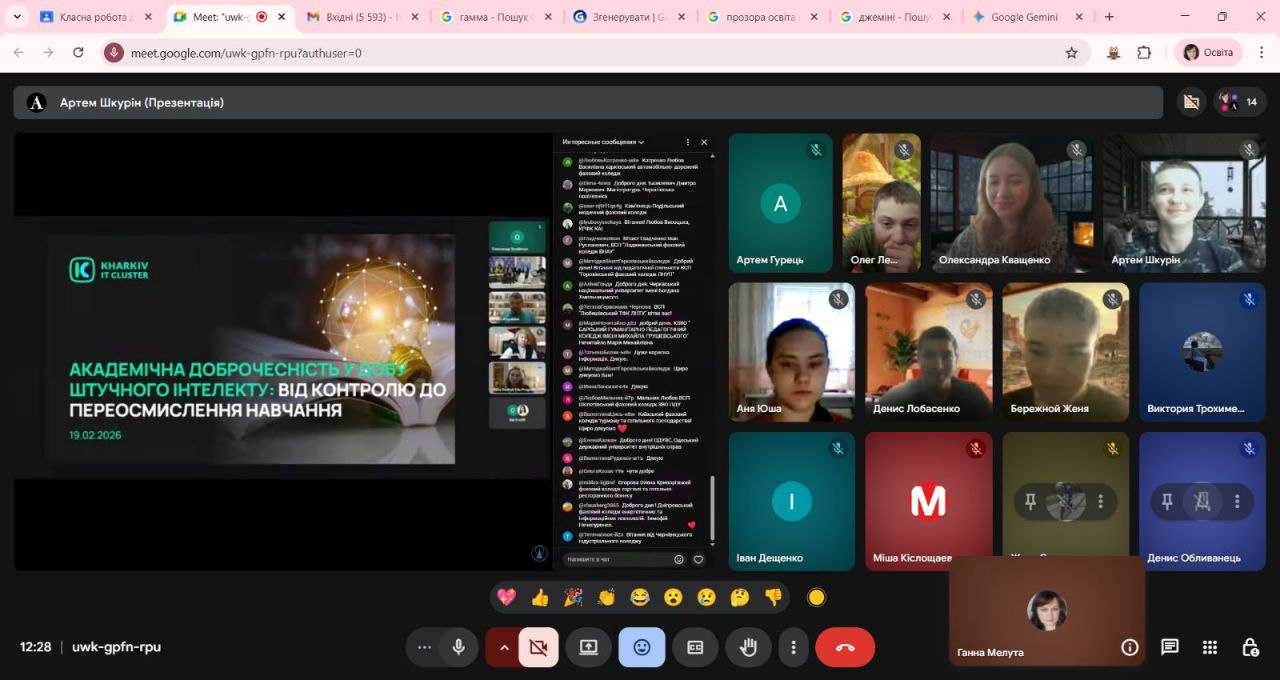
Task: Switch to the Google Gemini tab
Action: 1024,17
